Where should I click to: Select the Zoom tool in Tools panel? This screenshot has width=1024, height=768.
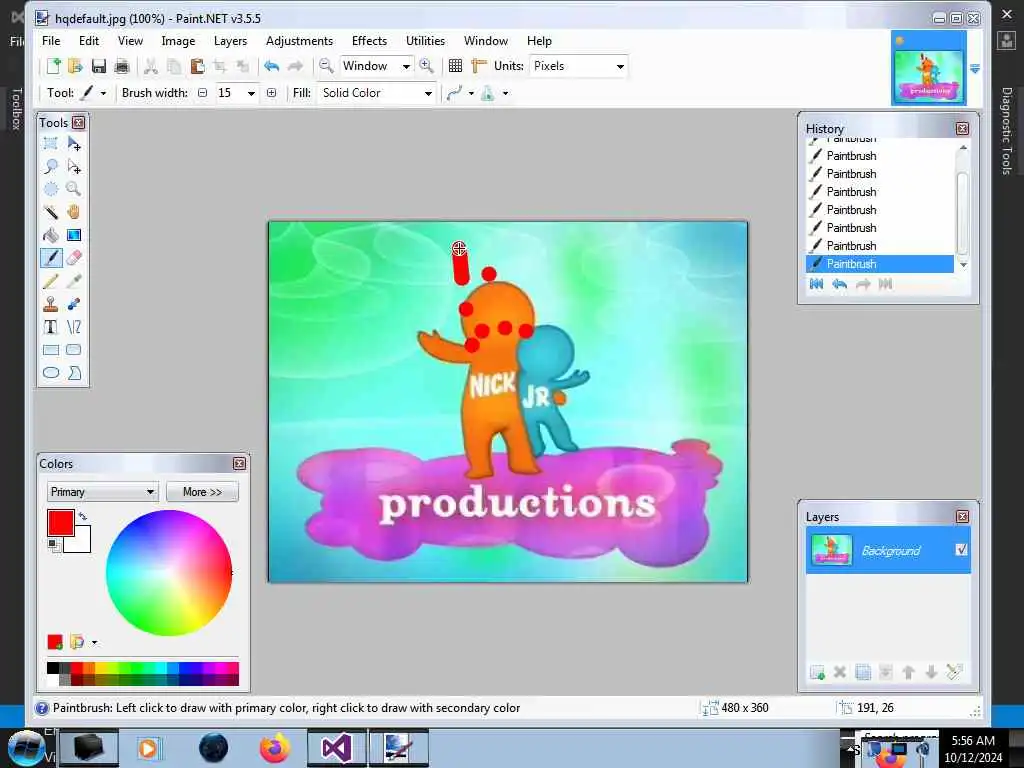(74, 189)
